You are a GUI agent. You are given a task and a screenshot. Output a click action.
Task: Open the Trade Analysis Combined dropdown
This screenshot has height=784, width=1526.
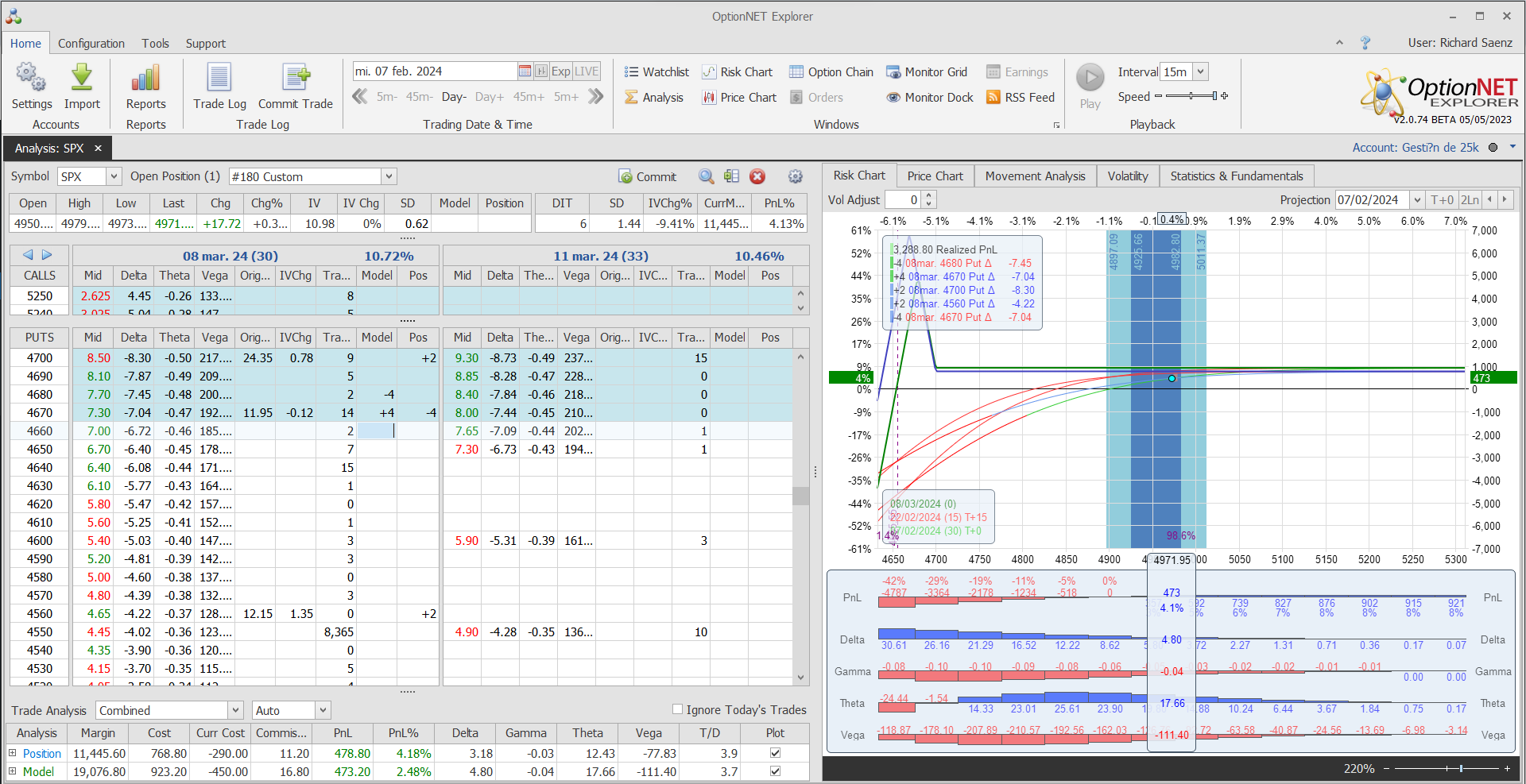point(235,710)
